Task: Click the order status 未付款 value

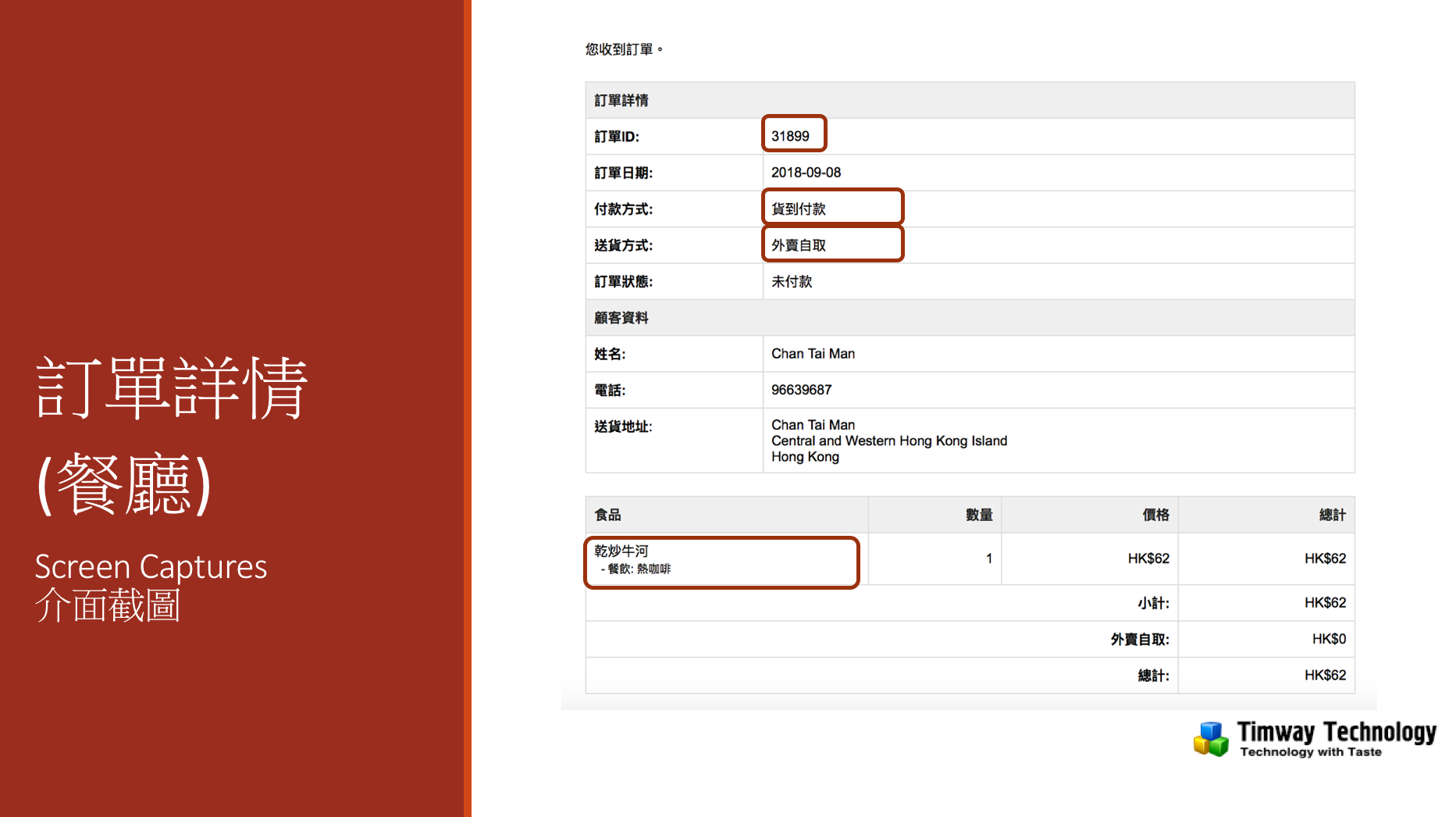Action: (x=792, y=281)
